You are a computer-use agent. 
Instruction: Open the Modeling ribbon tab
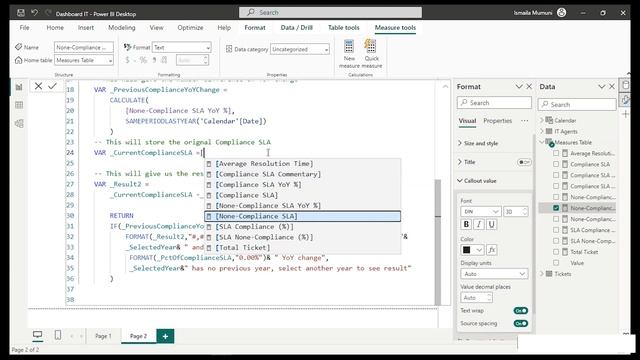click(x=122, y=27)
